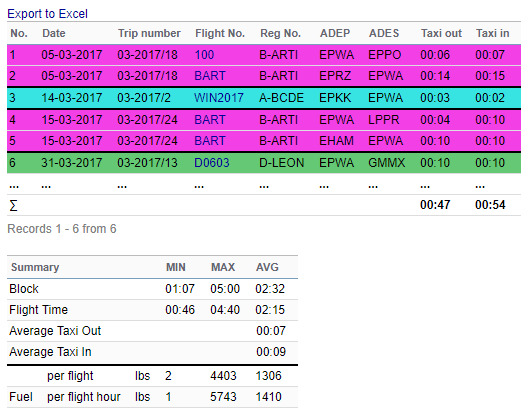This screenshot has height=414, width=528.
Task: Select trip number 03-2017/13 cell
Action: (147, 163)
